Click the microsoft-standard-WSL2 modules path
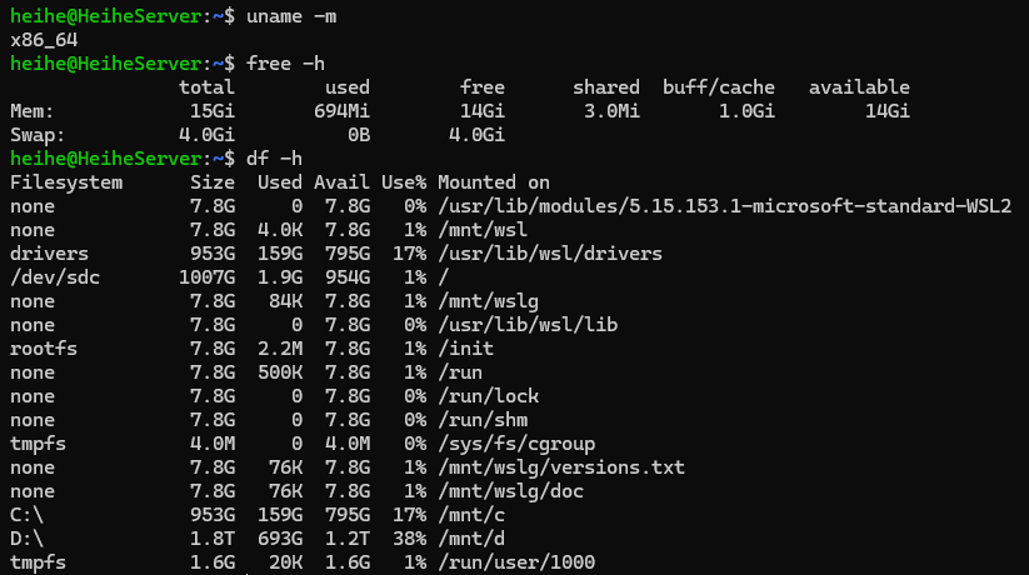Image resolution: width=1029 pixels, height=575 pixels. pyautogui.click(x=724, y=207)
